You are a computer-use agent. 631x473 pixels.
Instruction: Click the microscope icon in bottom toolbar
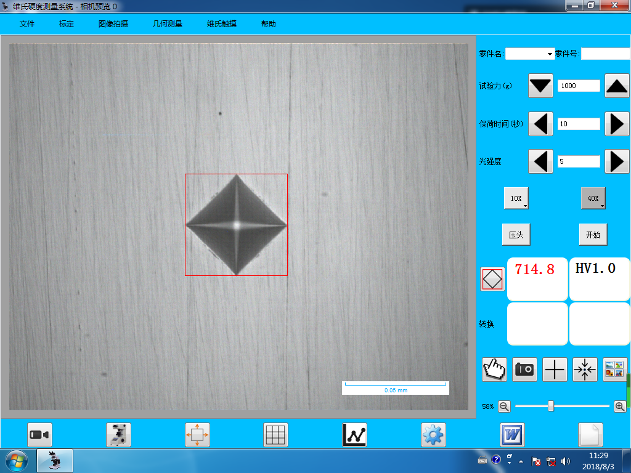(118, 434)
